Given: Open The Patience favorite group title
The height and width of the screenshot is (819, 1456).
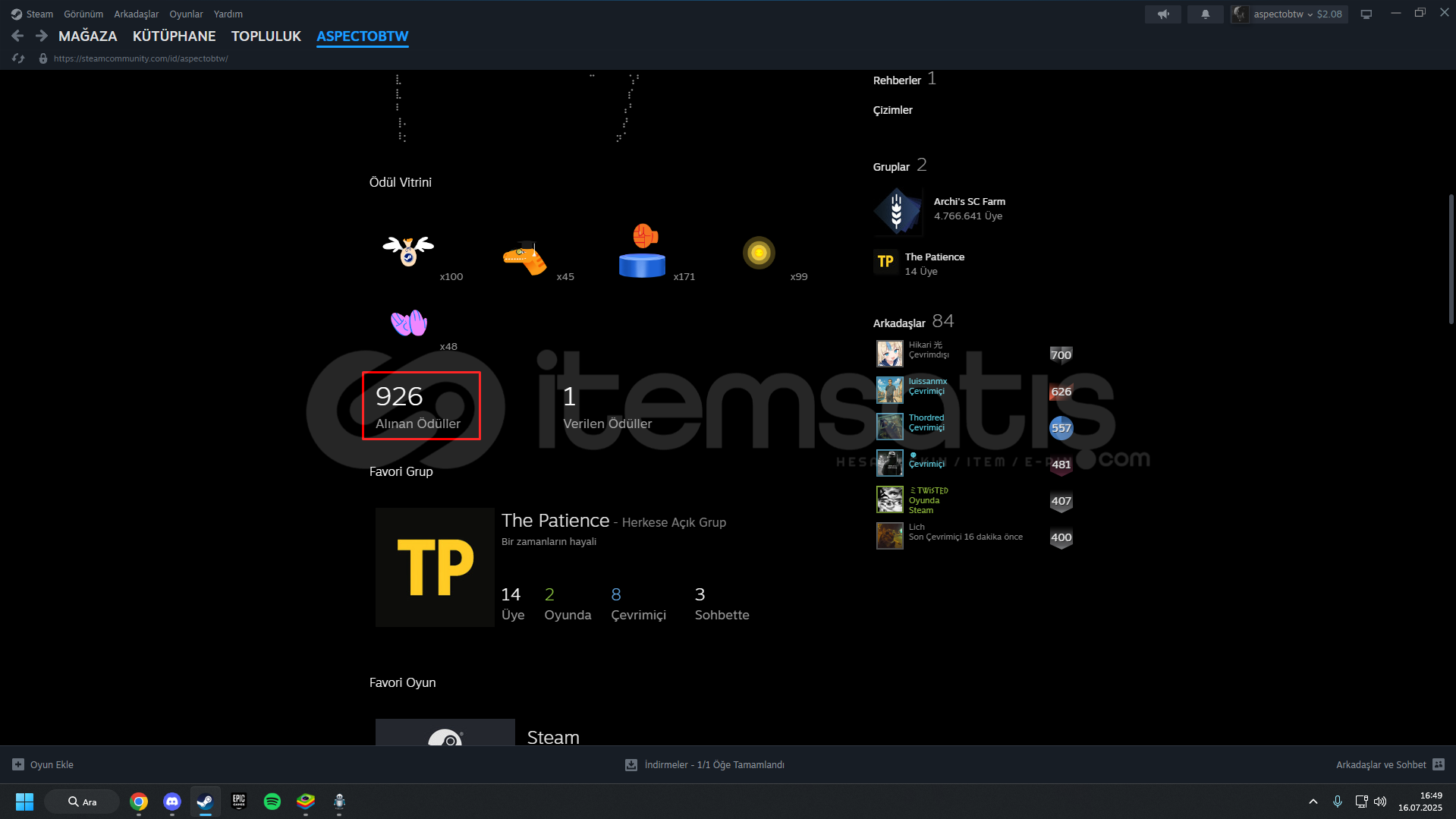Looking at the screenshot, I should pos(555,521).
